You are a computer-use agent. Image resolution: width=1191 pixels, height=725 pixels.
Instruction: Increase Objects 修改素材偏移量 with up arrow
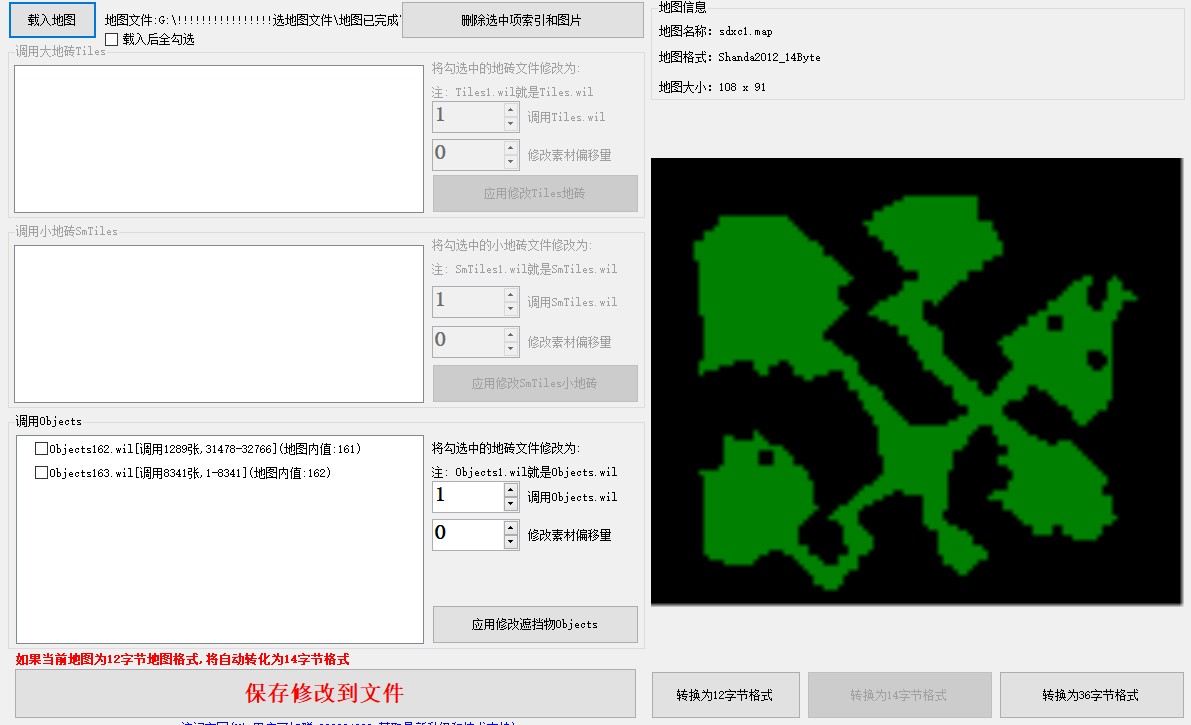coord(511,527)
